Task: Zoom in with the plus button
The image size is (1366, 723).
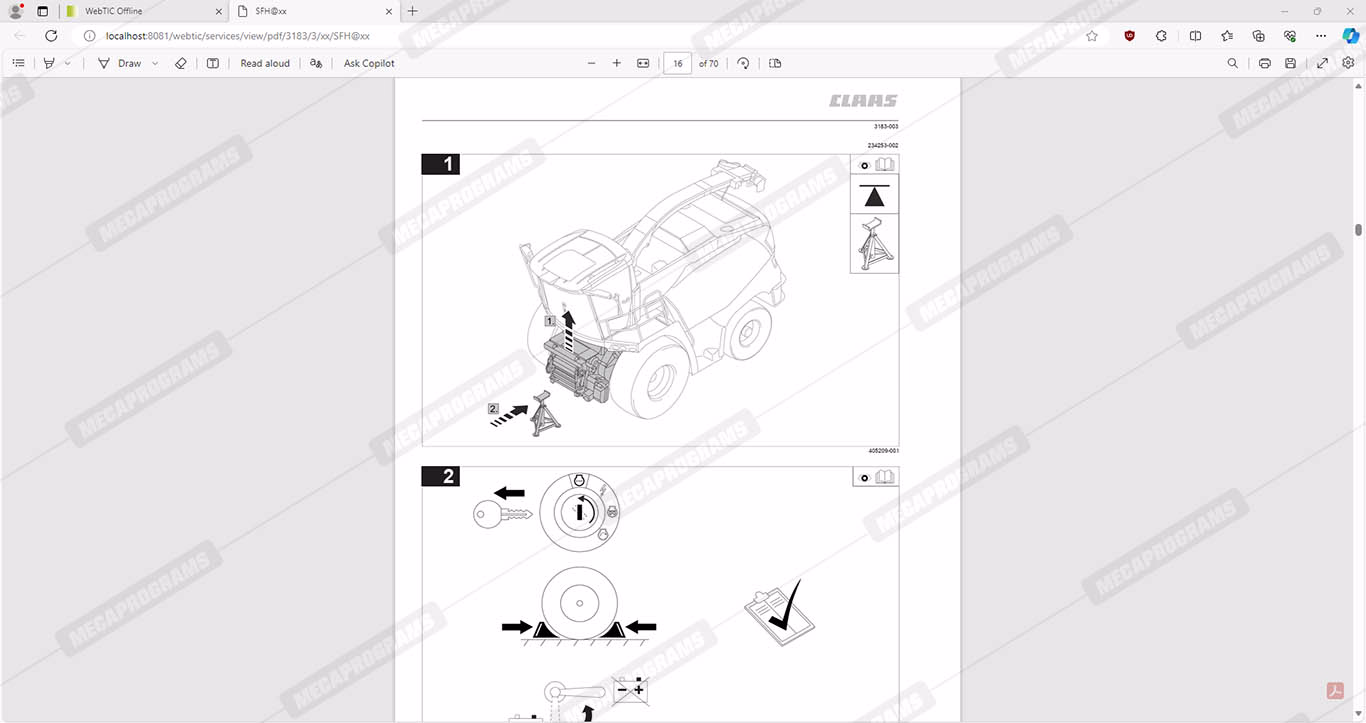Action: [x=617, y=63]
